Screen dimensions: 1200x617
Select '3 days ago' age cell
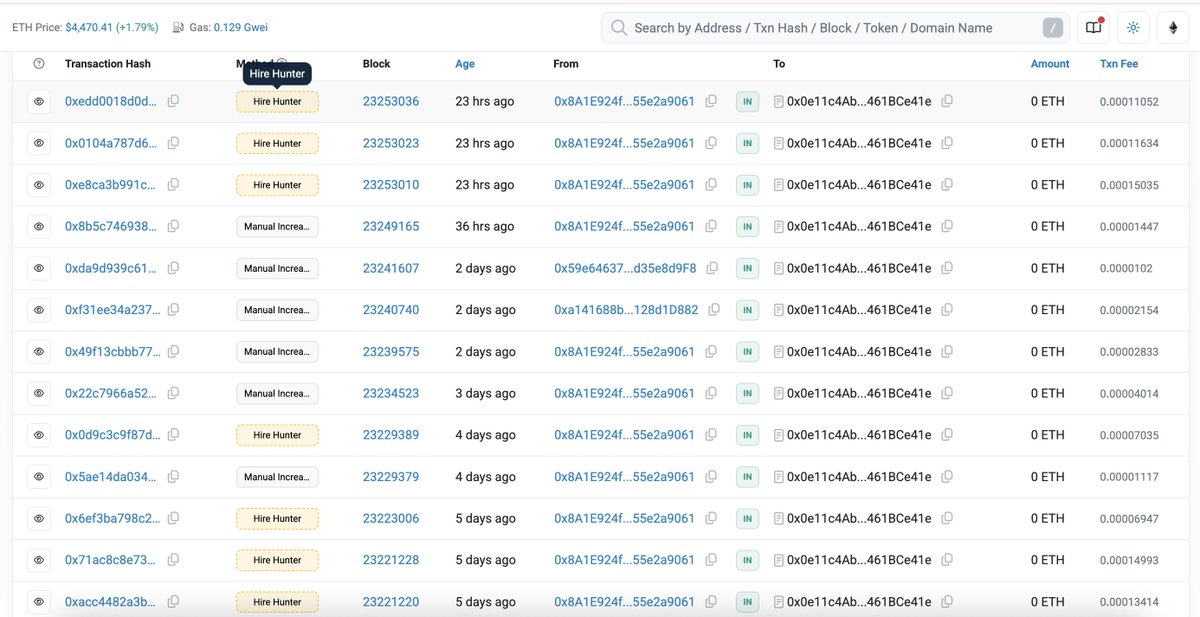(485, 393)
